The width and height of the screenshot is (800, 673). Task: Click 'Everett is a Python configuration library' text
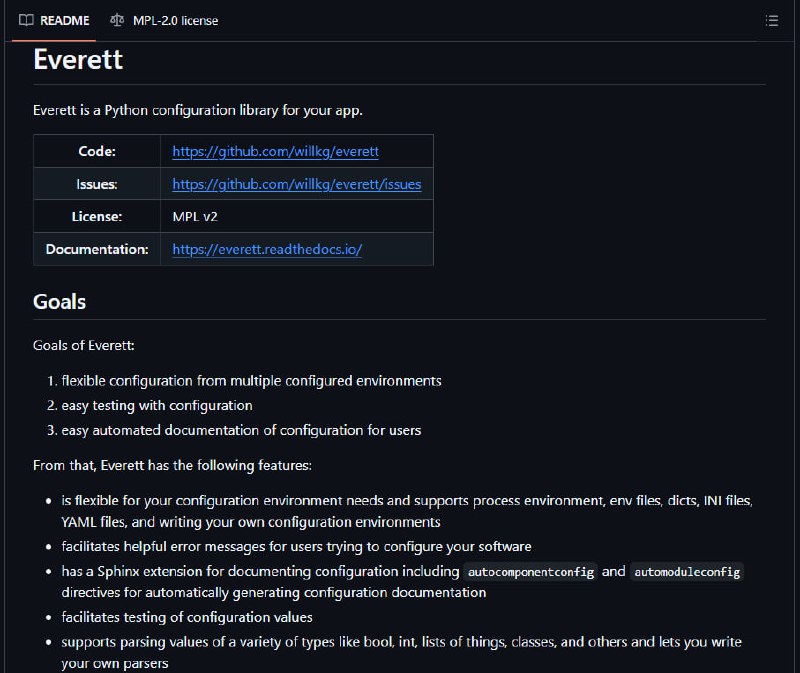tap(198, 110)
